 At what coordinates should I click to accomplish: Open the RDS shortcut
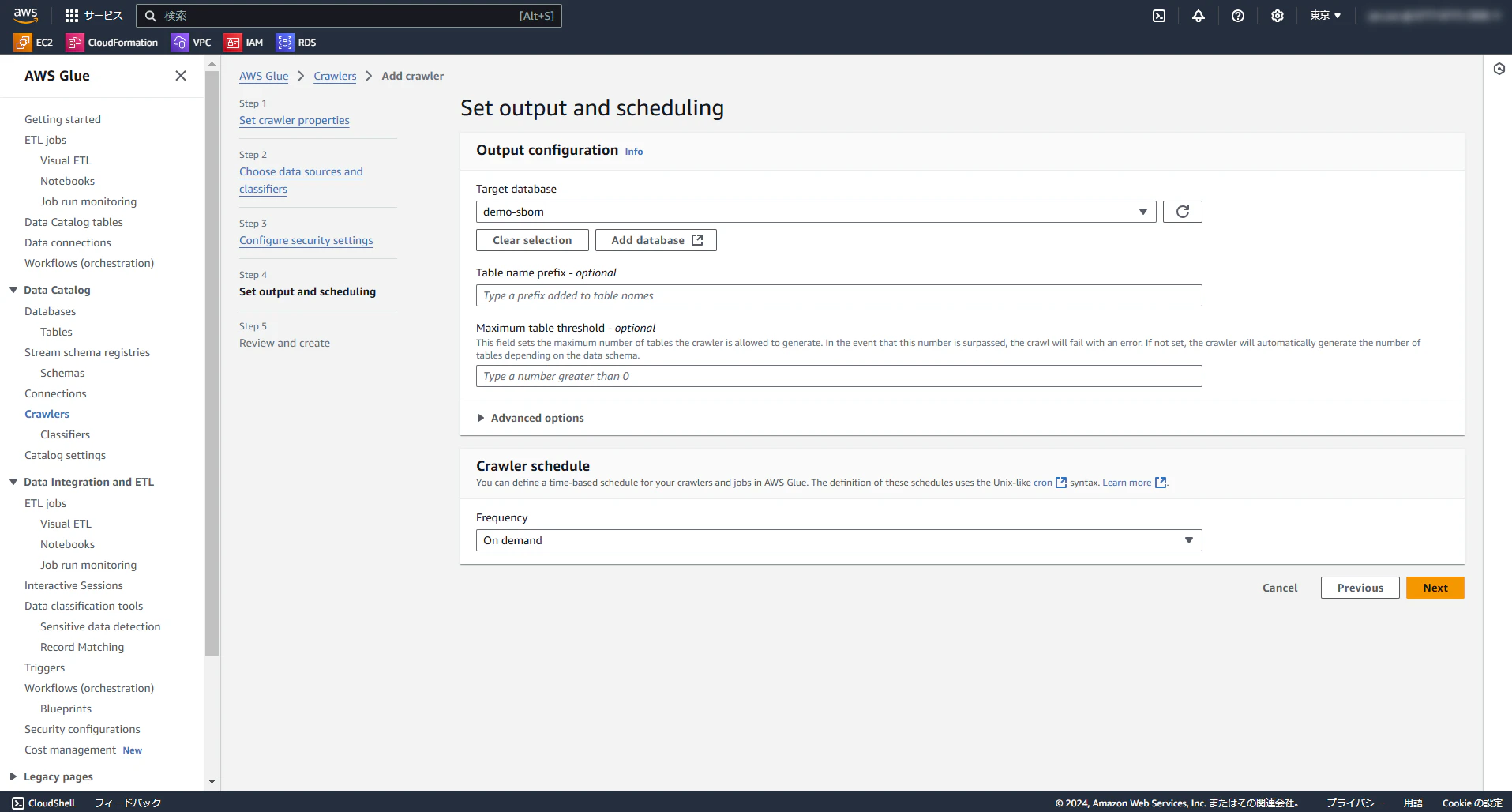coord(296,43)
